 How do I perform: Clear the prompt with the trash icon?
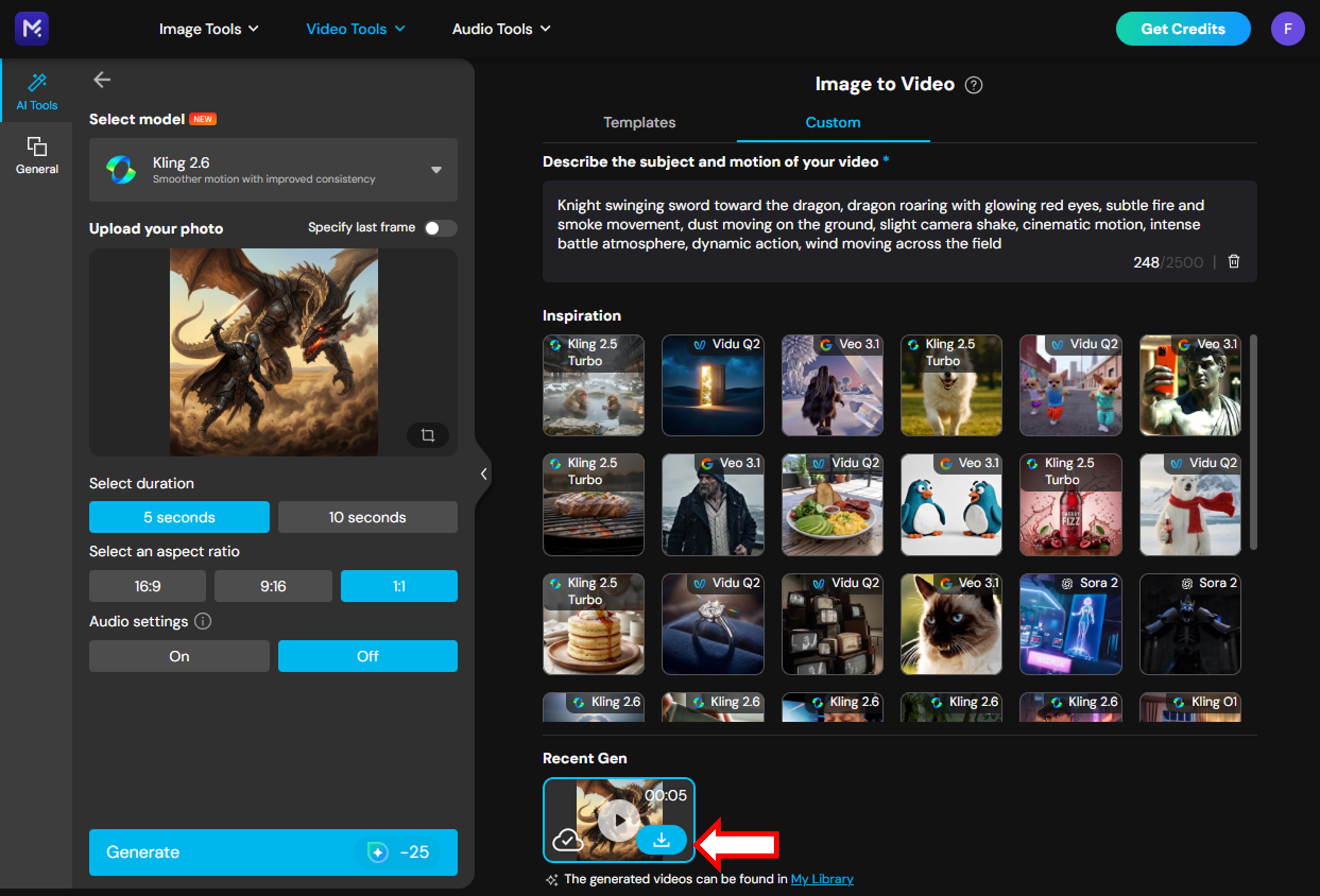1234,262
